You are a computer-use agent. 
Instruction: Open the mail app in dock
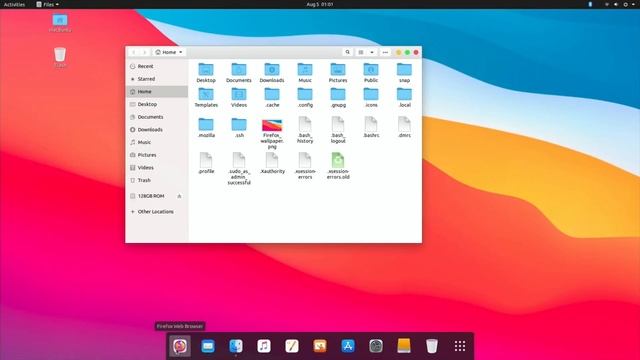pos(208,346)
